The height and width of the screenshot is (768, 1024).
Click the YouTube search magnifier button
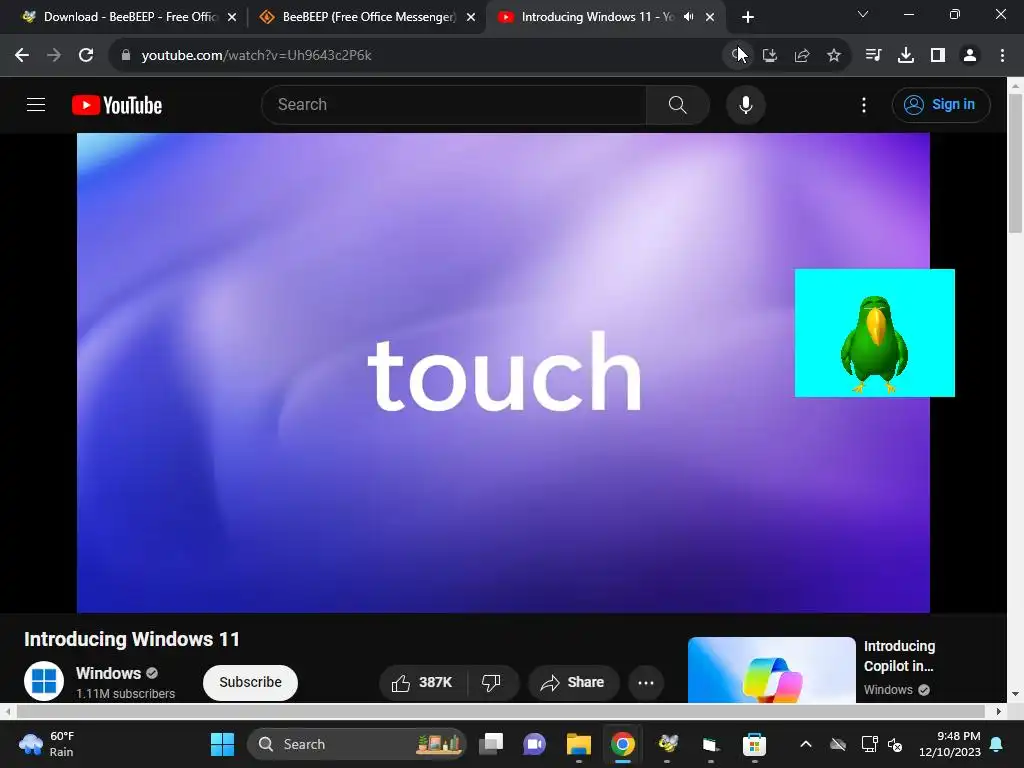coord(678,104)
